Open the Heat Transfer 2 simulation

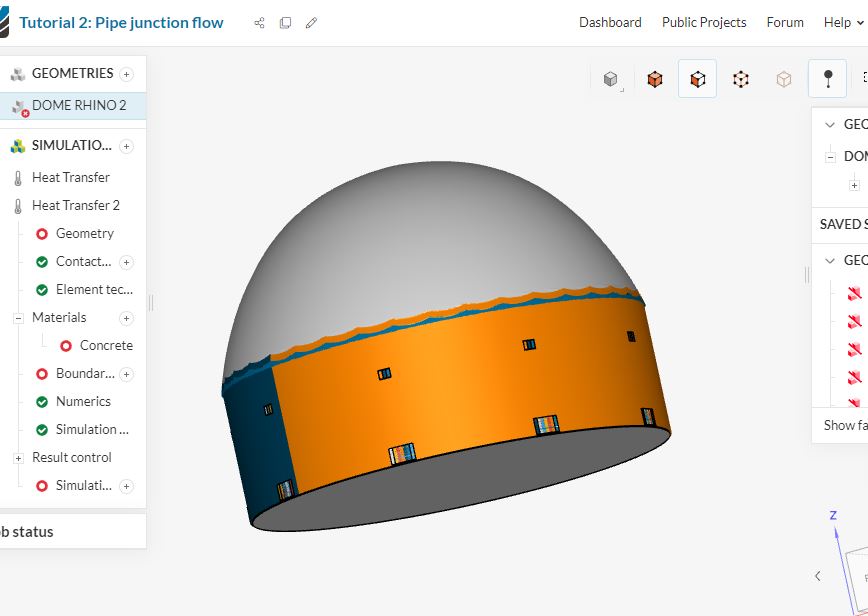click(x=75, y=205)
